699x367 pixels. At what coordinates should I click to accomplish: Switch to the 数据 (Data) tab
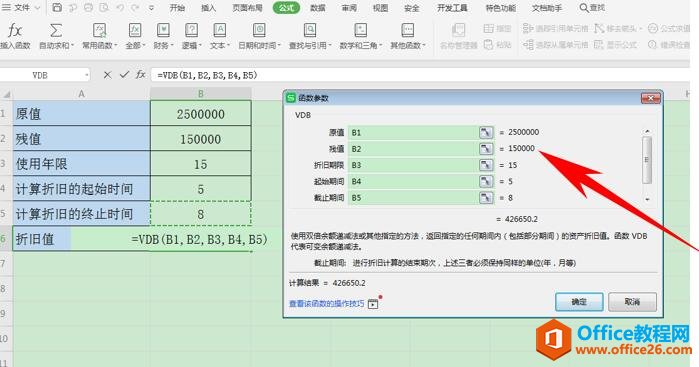tap(318, 8)
